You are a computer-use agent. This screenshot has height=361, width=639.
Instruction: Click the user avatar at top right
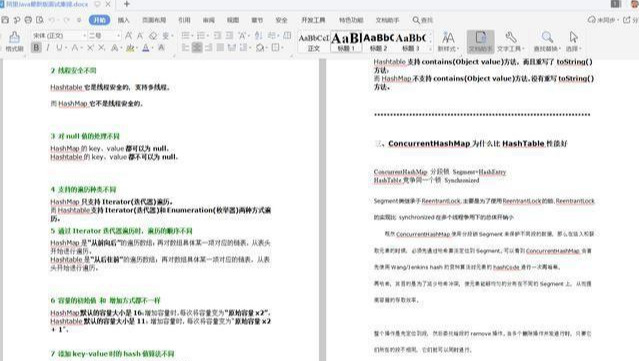[635, 4]
